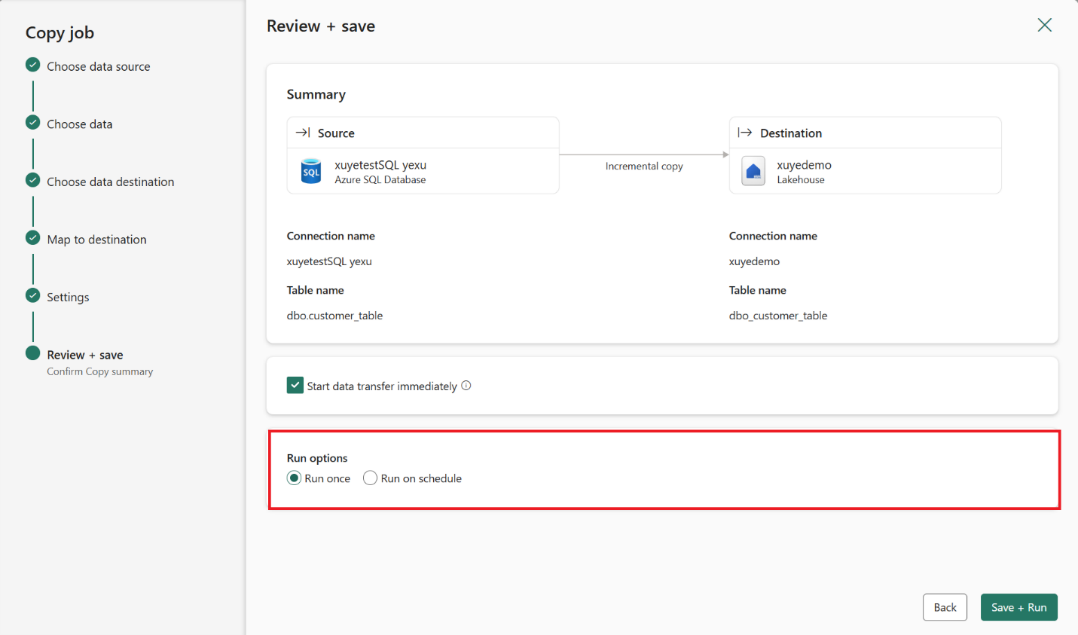Screen dimensions: 1078x635
Task: Click the Choose data source checkmark icon
Action: click(x=33, y=66)
